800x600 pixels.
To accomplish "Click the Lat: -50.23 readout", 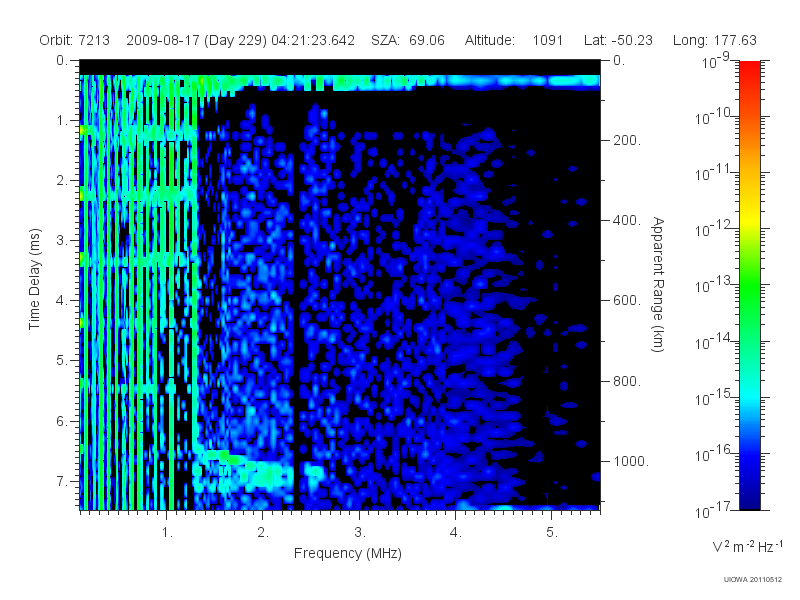I will coord(618,40).
